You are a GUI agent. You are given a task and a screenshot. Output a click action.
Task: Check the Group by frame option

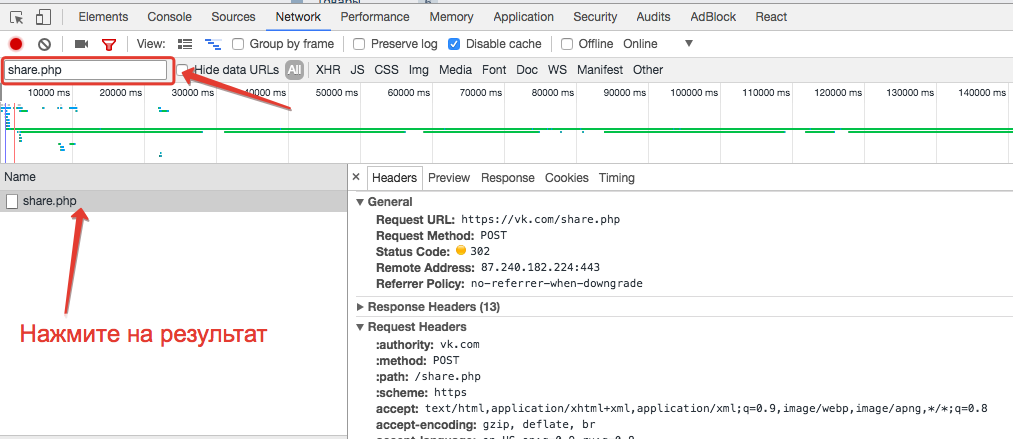(x=238, y=44)
